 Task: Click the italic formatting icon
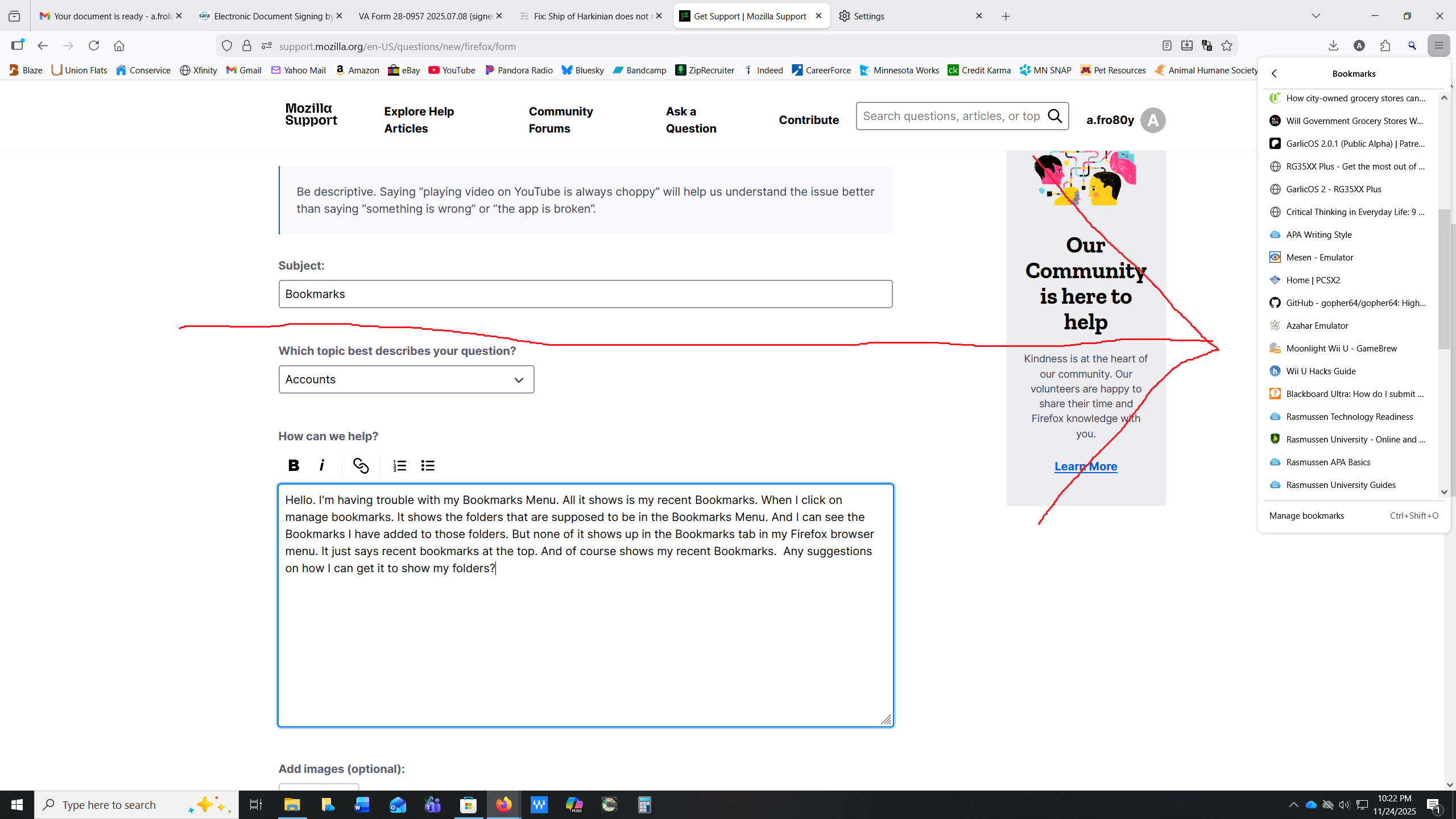(x=322, y=465)
